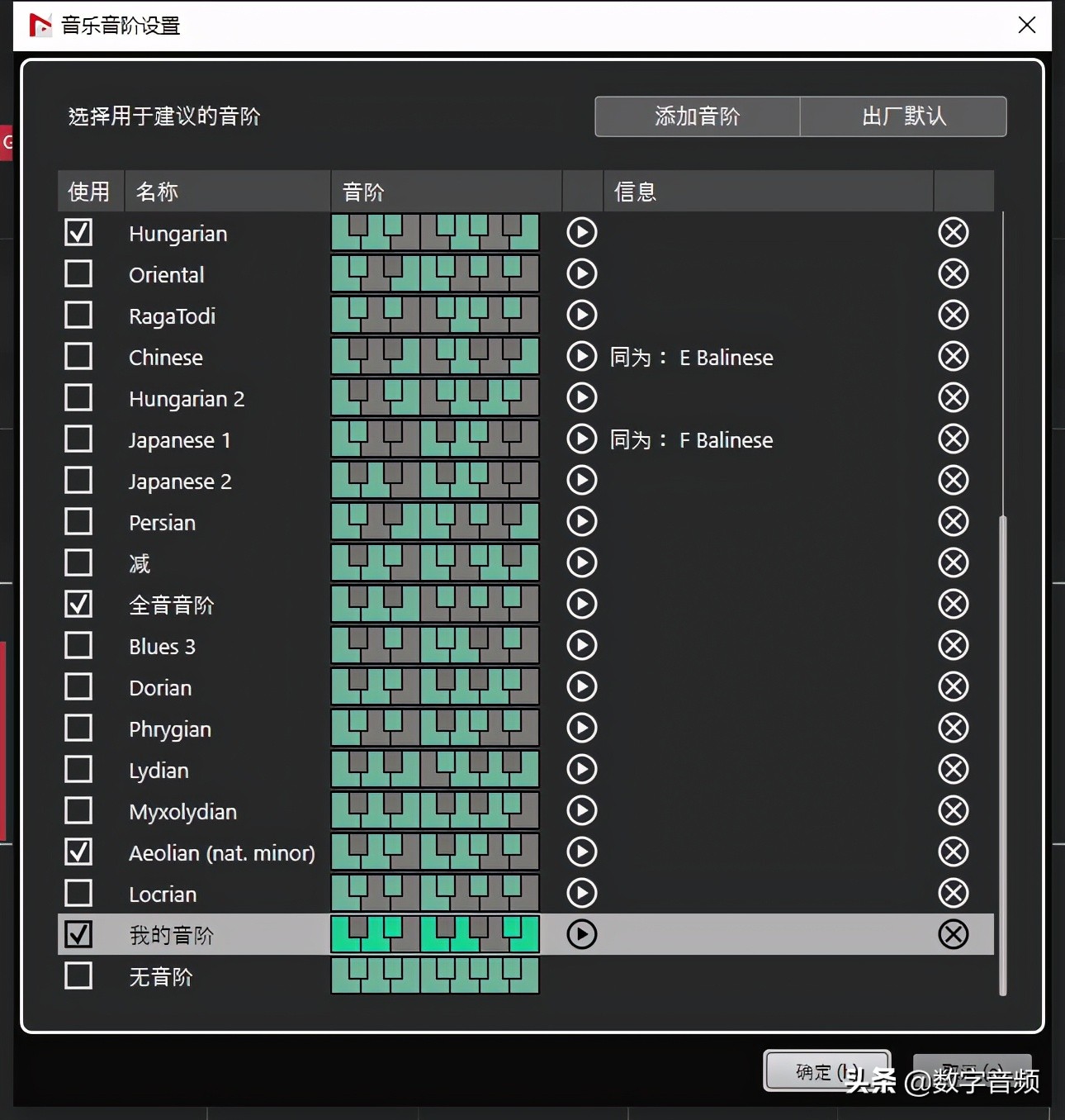1065x1120 pixels.
Task: Play the Hungarian scale preview
Action: tap(581, 232)
